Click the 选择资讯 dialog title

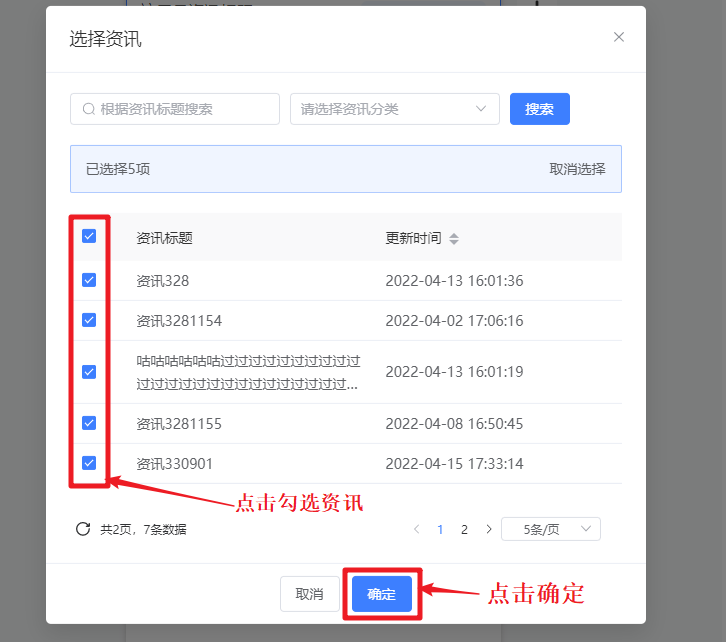[x=105, y=39]
